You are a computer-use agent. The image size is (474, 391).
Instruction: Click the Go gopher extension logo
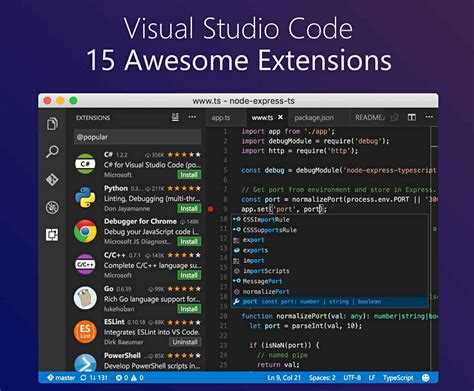tap(85, 298)
